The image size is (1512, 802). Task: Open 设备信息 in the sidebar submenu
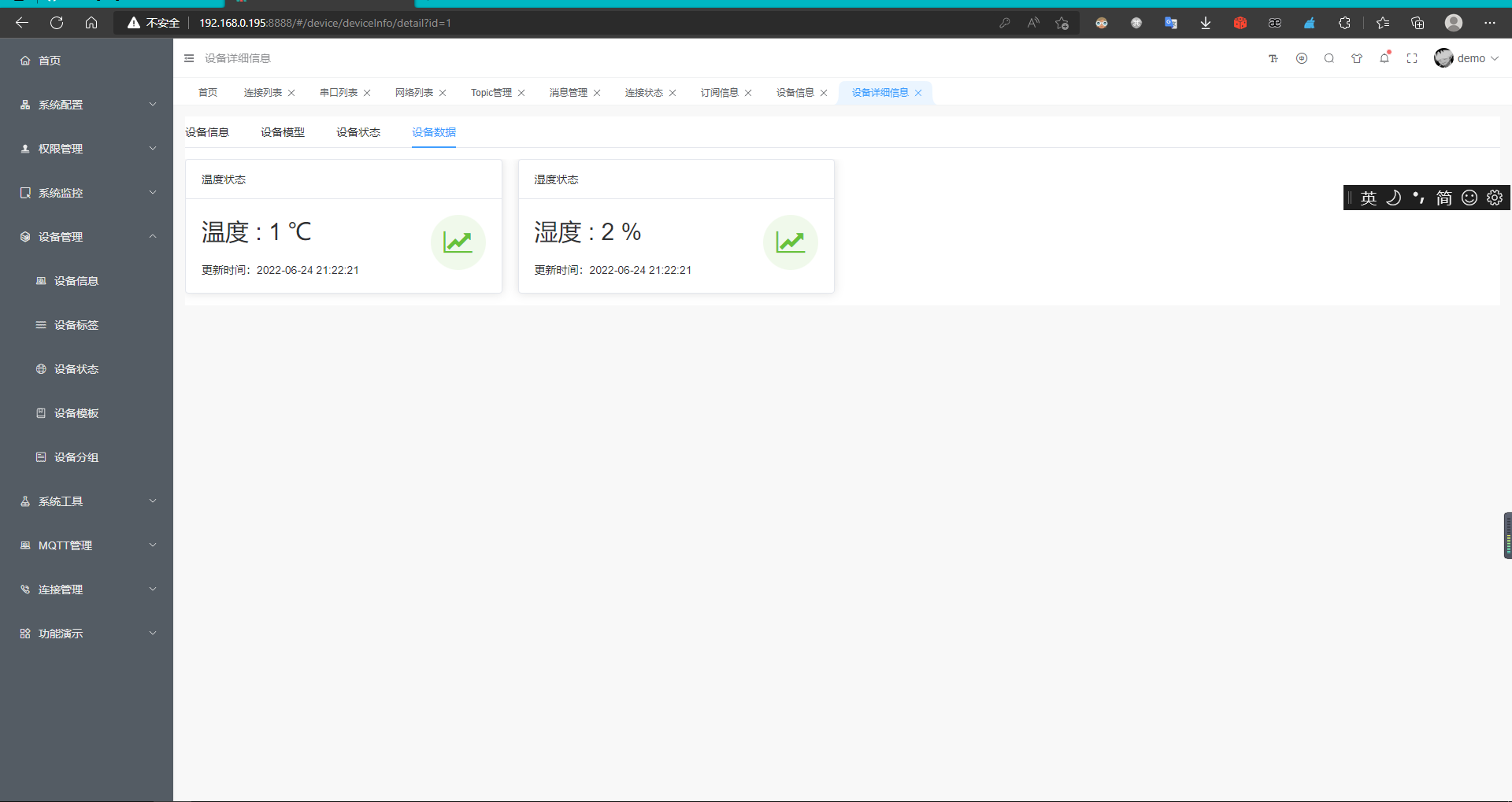pos(87,280)
